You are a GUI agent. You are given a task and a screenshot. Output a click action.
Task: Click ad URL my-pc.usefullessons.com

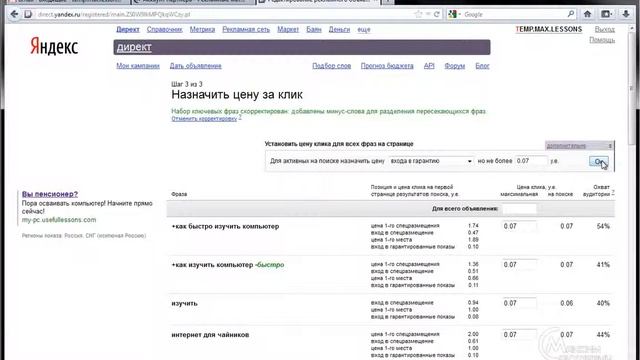pyautogui.click(x=59, y=220)
